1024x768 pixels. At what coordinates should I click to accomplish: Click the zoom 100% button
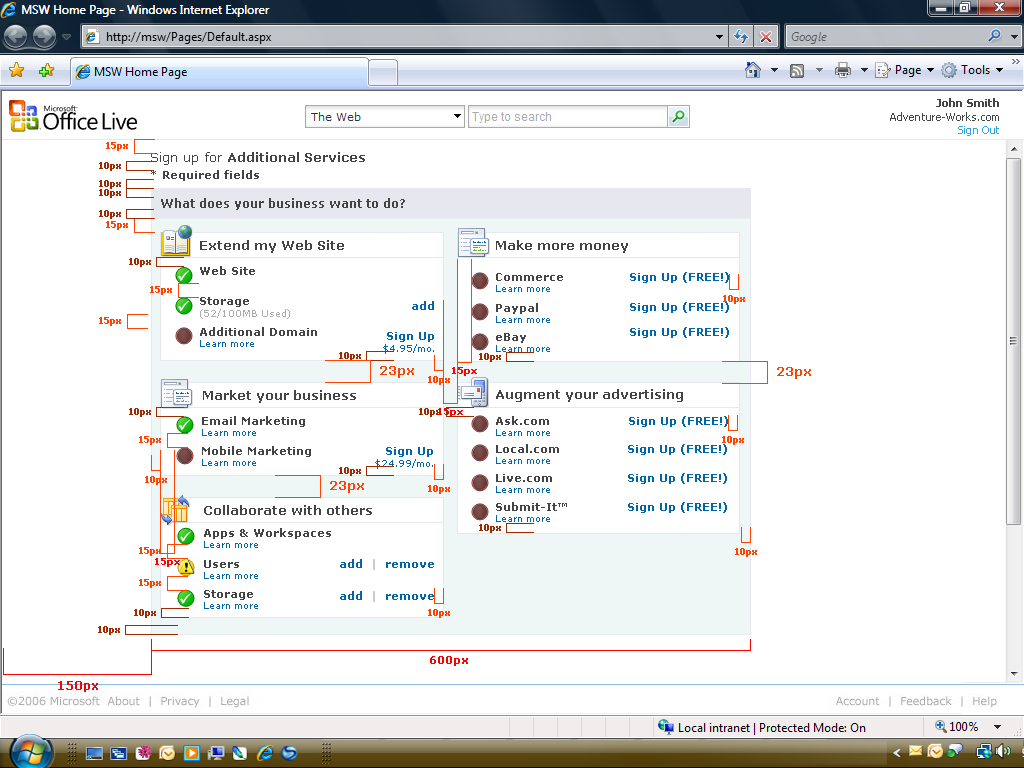(x=957, y=727)
